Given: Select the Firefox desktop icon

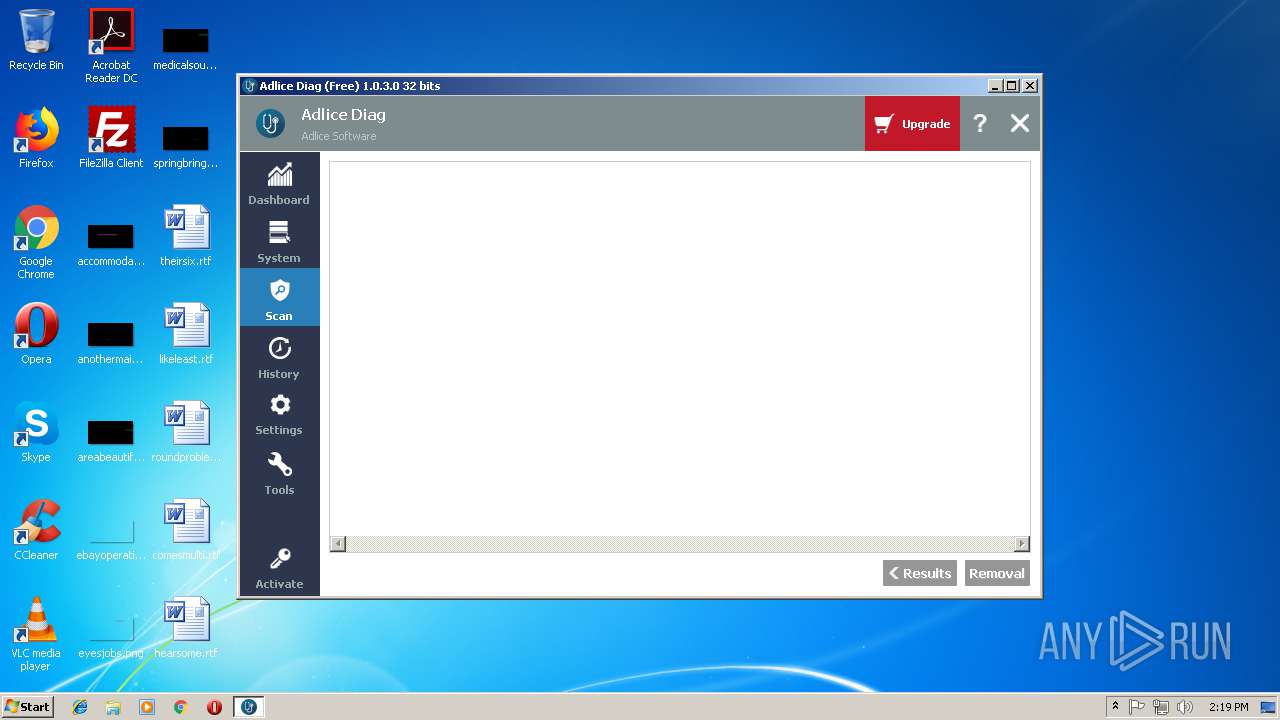Looking at the screenshot, I should point(36,138).
